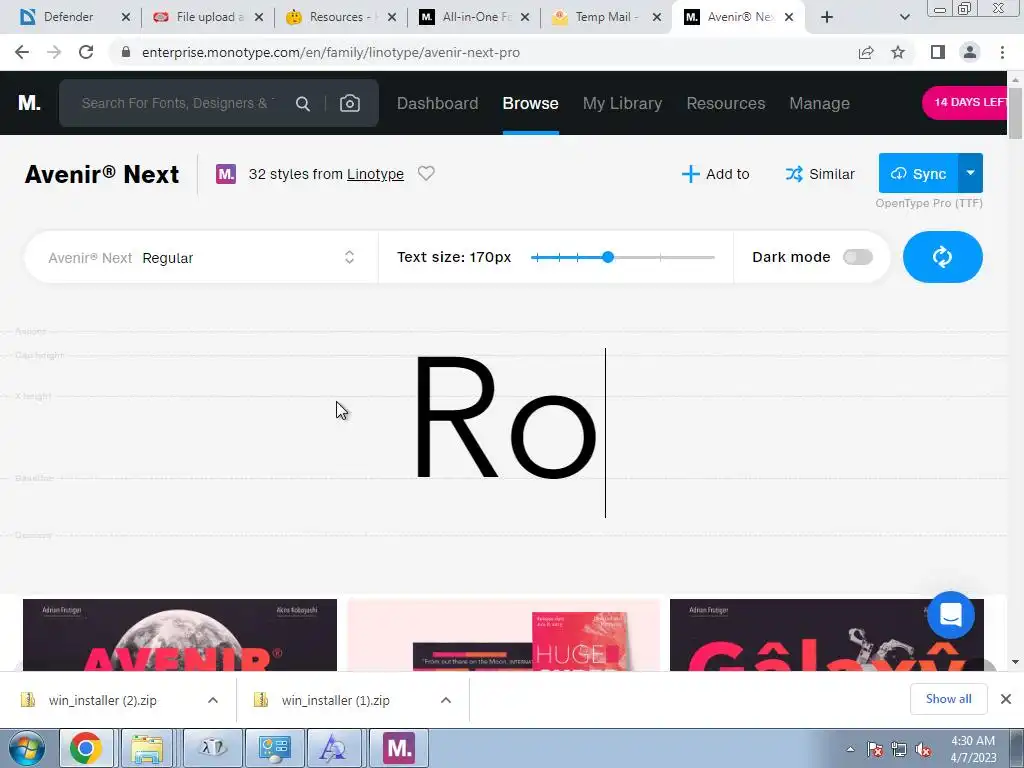
Task: Open the chat support bubble
Action: [x=951, y=615]
